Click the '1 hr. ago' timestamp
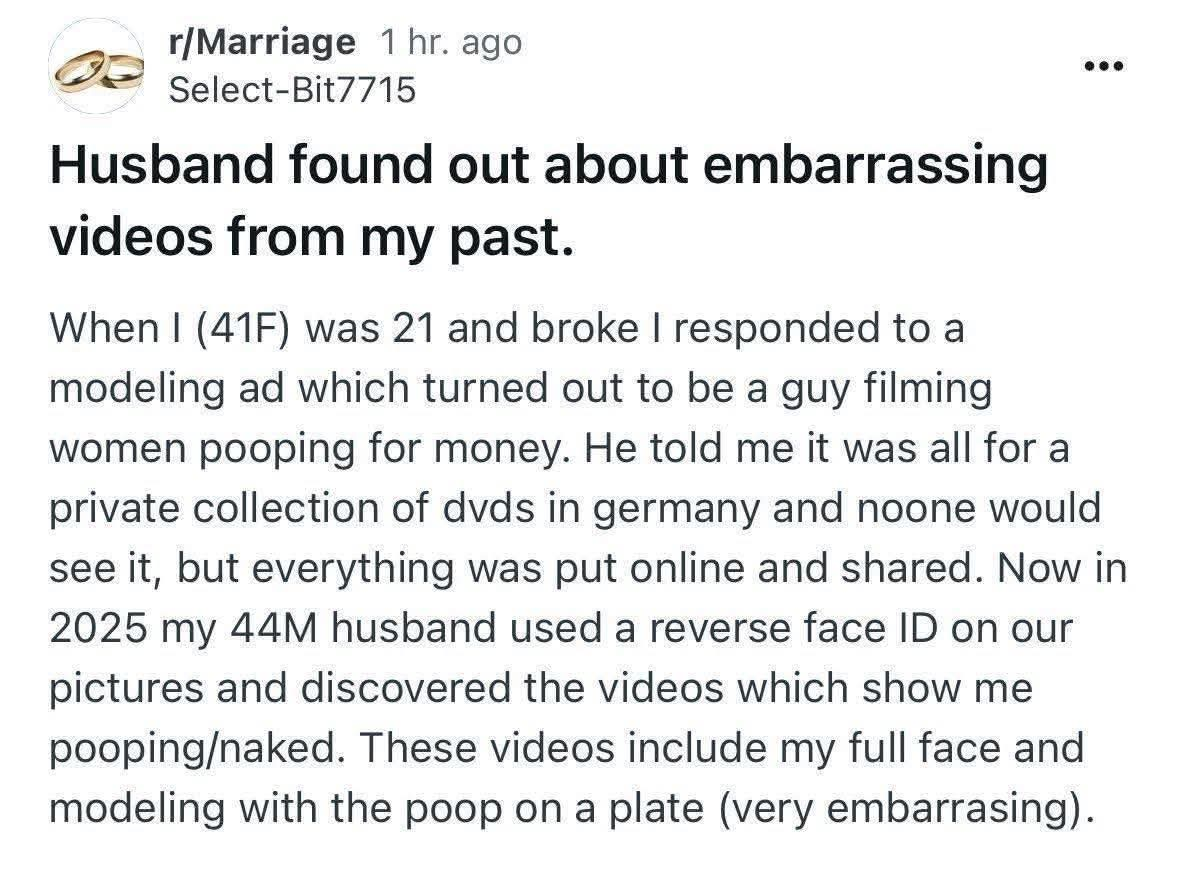Viewport: 1179px width, 874px height. (450, 41)
